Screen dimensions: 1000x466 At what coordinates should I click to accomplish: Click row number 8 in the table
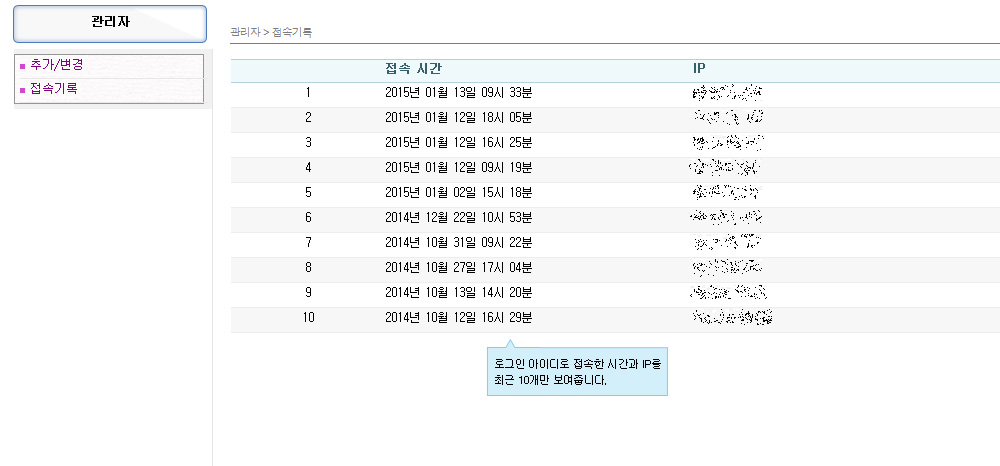pyautogui.click(x=309, y=268)
